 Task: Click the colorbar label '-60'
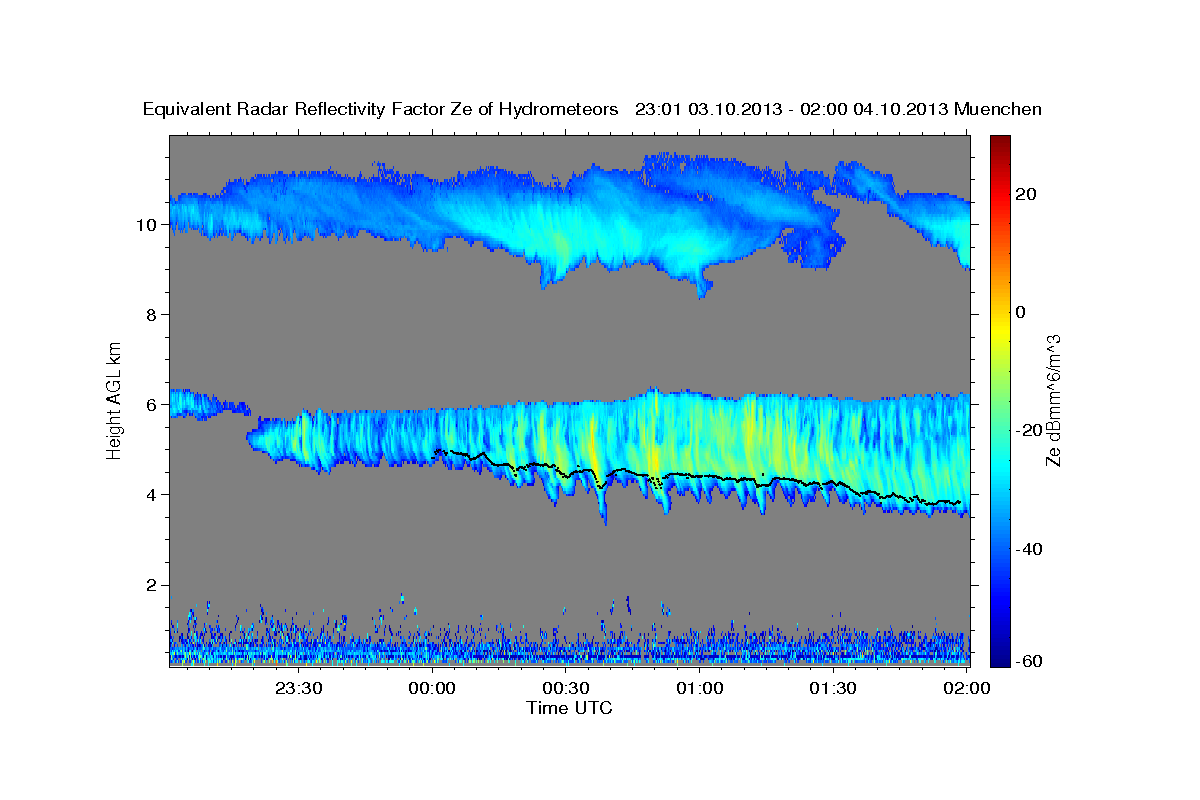[1027, 661]
